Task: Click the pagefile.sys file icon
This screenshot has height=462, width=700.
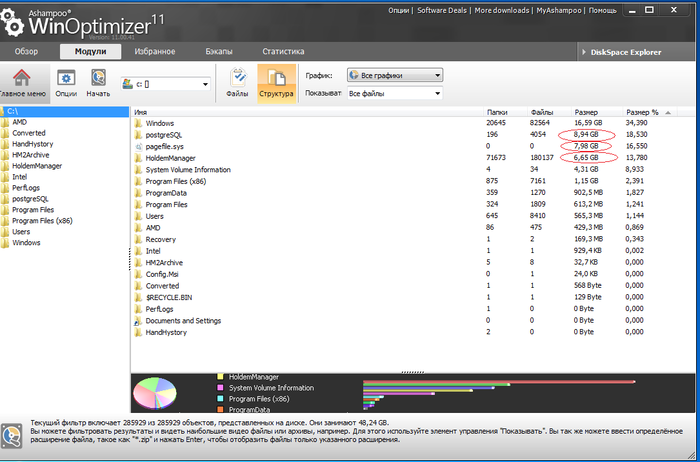Action: coord(138,146)
